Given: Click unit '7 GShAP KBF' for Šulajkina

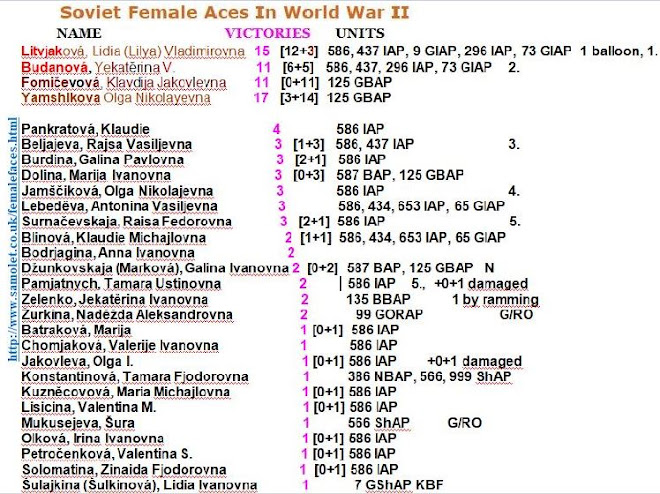Looking at the screenshot, I should 399,485.
